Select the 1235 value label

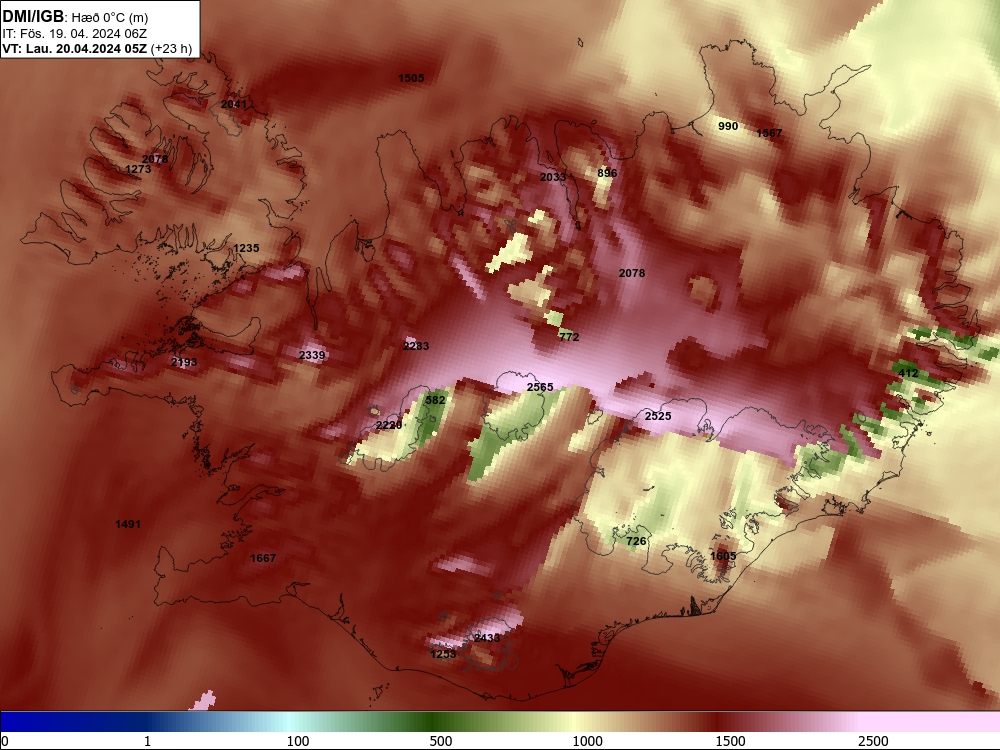point(246,248)
